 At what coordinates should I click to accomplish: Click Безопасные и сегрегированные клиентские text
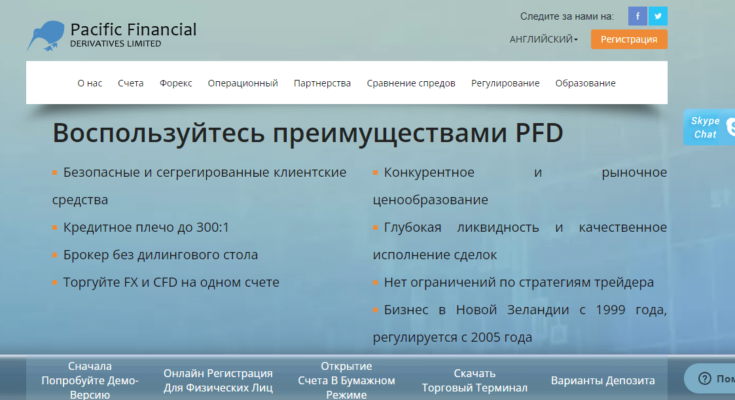point(205,173)
